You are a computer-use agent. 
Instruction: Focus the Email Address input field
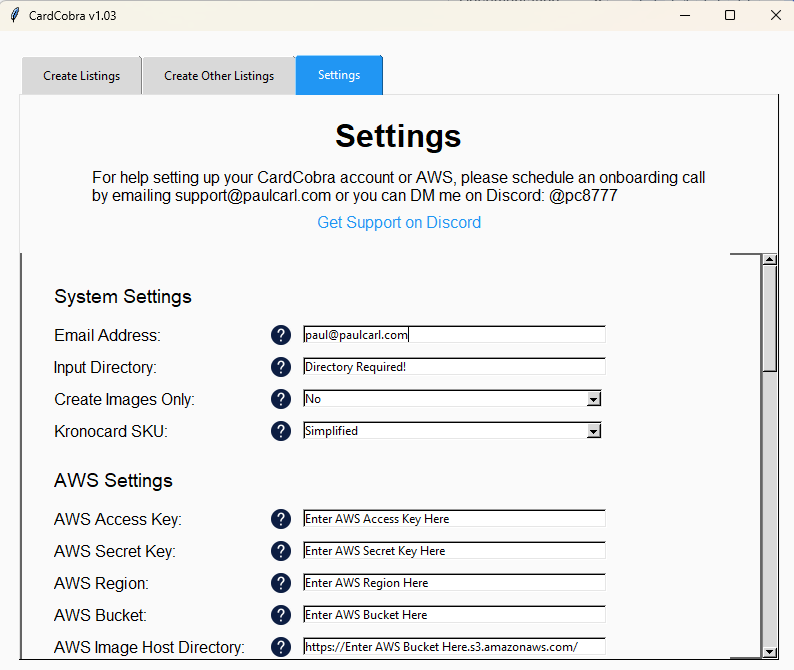[454, 335]
